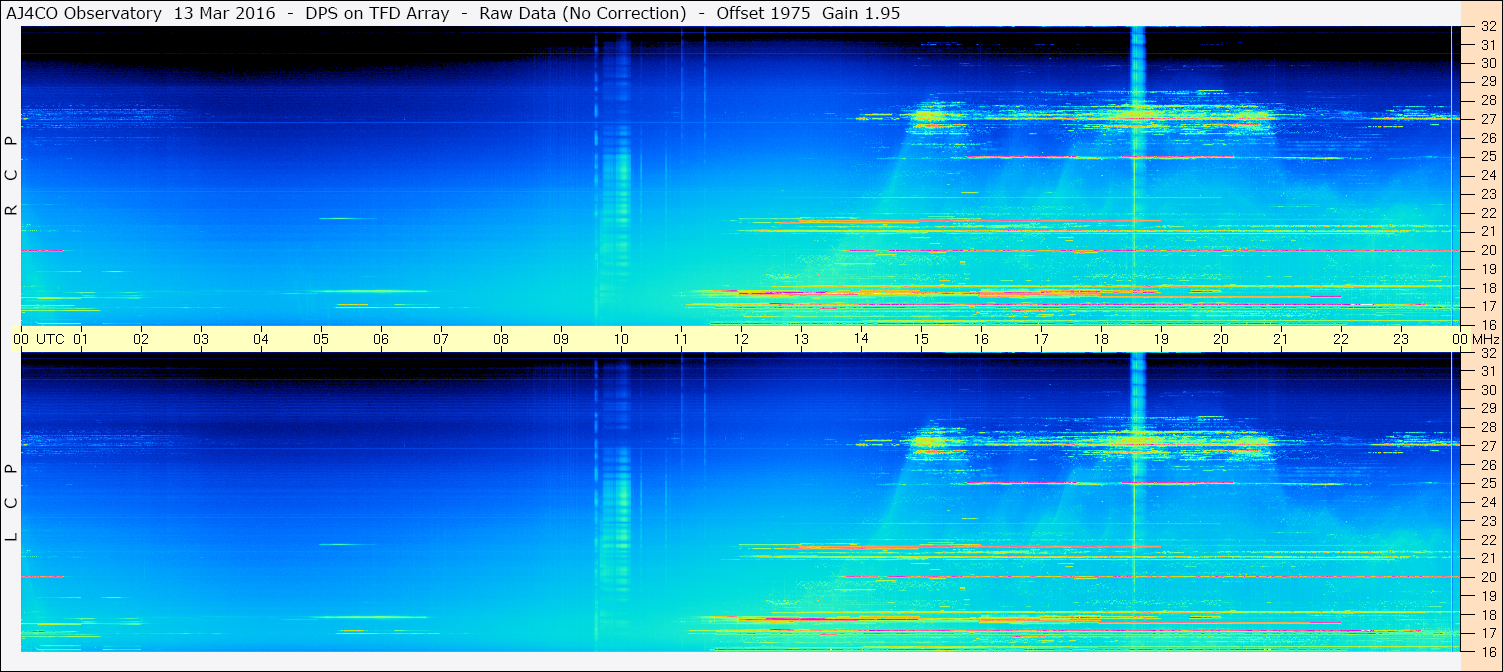This screenshot has width=1503, height=672.
Task: Select the 05 hour tick label
Action: (x=321, y=339)
